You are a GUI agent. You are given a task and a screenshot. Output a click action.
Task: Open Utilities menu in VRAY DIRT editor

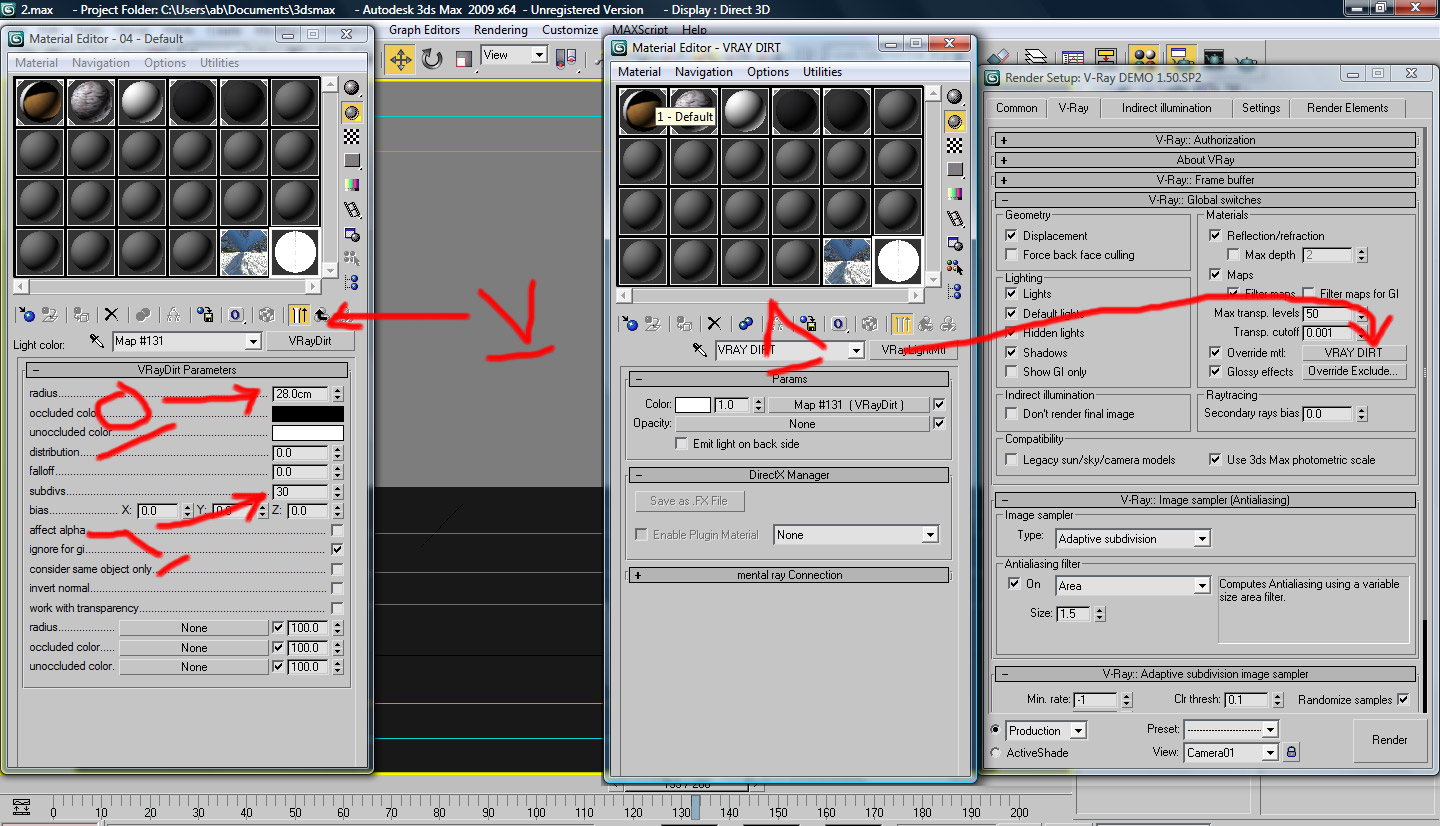822,72
